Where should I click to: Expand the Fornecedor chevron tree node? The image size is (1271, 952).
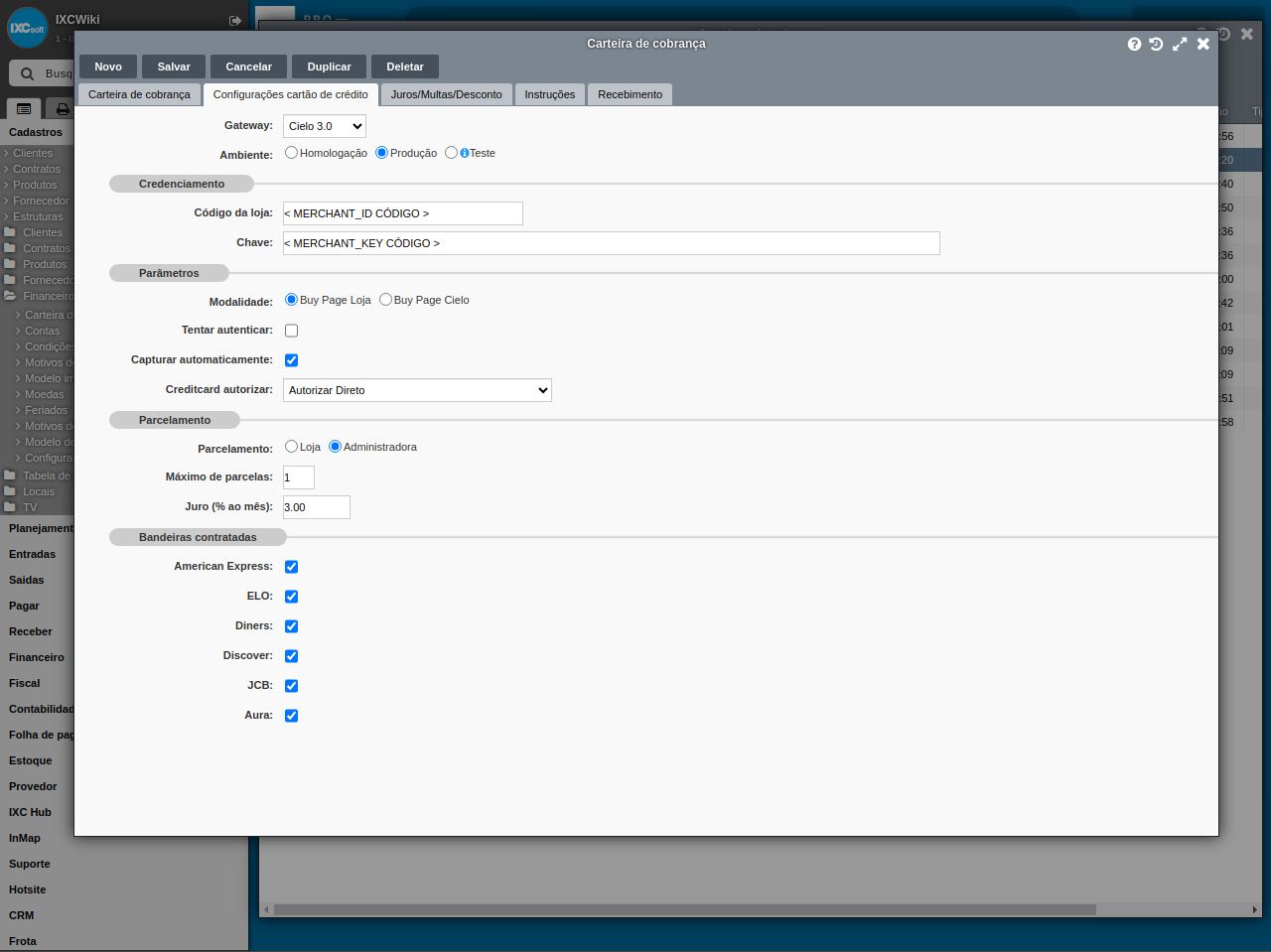6,201
